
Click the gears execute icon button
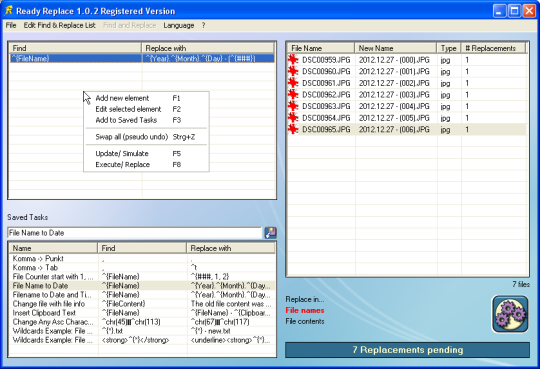click(x=510, y=314)
